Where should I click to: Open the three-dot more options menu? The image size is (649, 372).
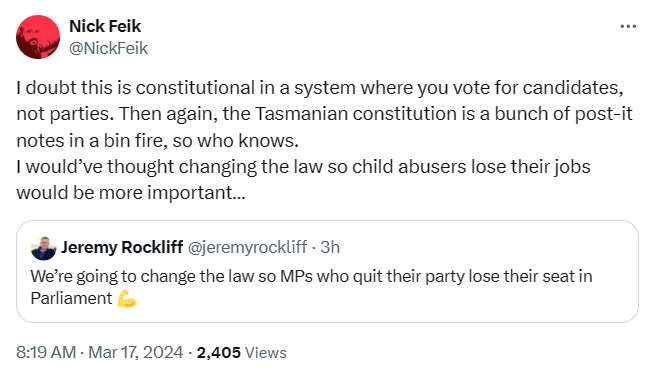coord(628,27)
